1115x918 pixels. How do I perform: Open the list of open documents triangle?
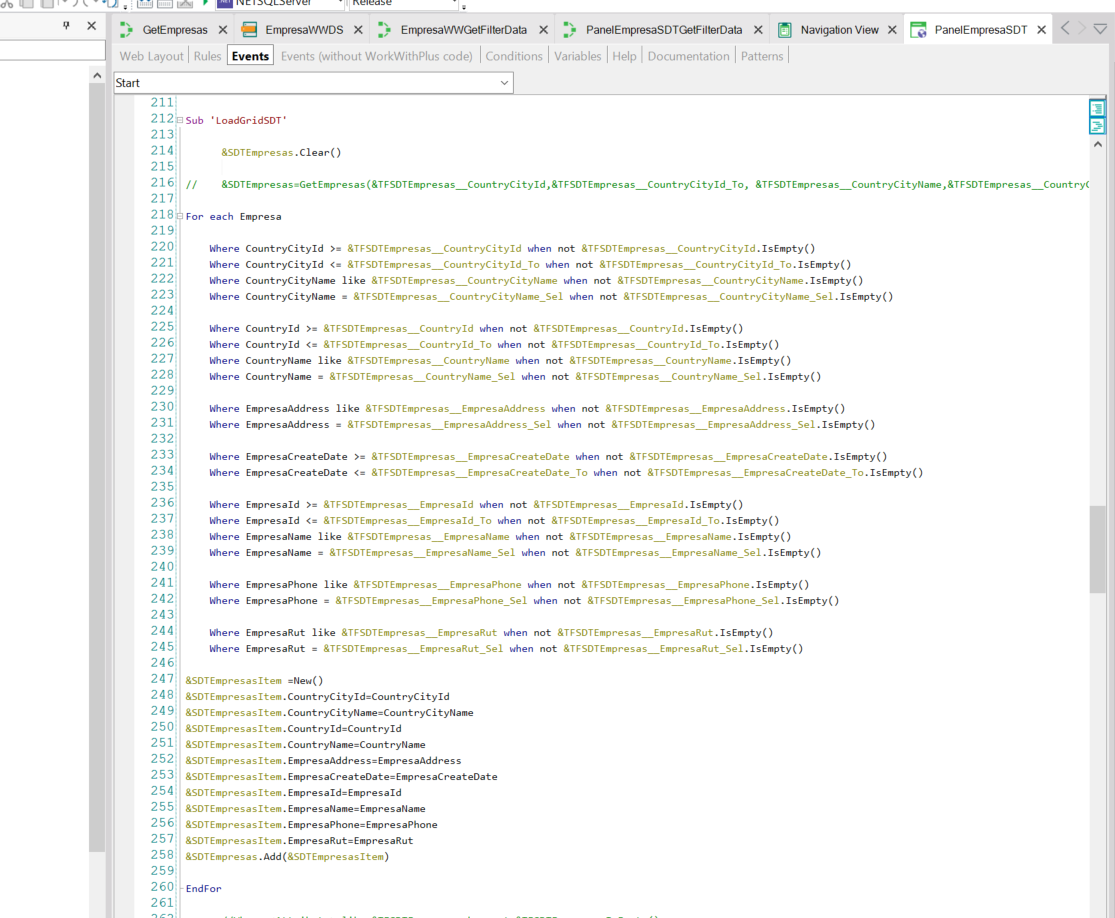[x=1100, y=29]
